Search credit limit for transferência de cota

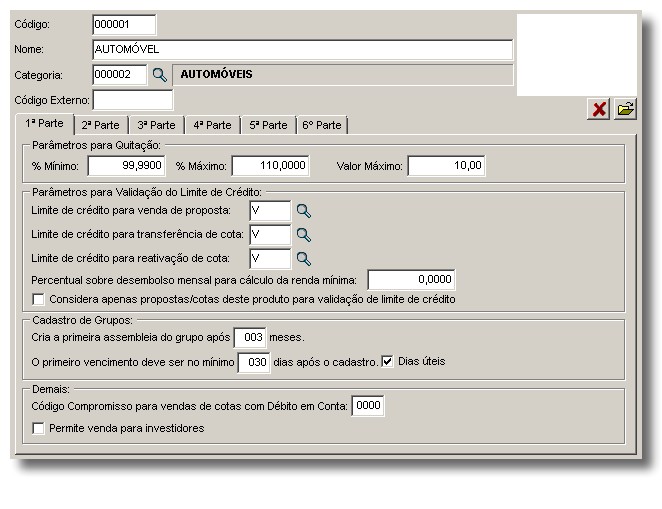[x=304, y=235]
